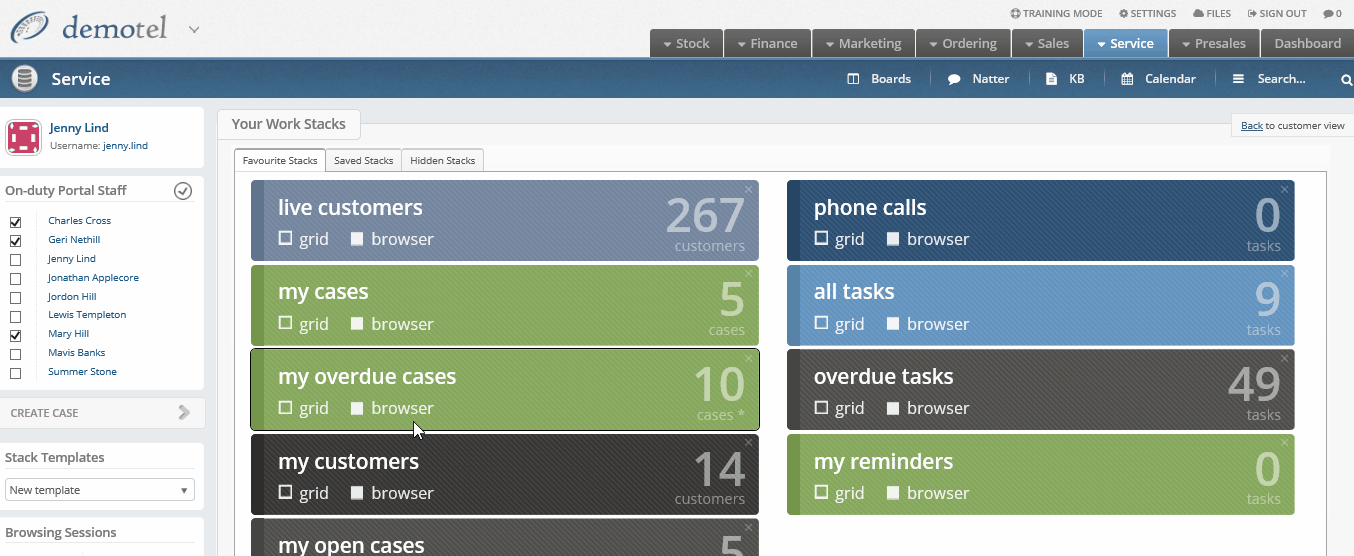Uncheck Charles Cross checkbox
1354x556 pixels.
pyautogui.click(x=15, y=222)
